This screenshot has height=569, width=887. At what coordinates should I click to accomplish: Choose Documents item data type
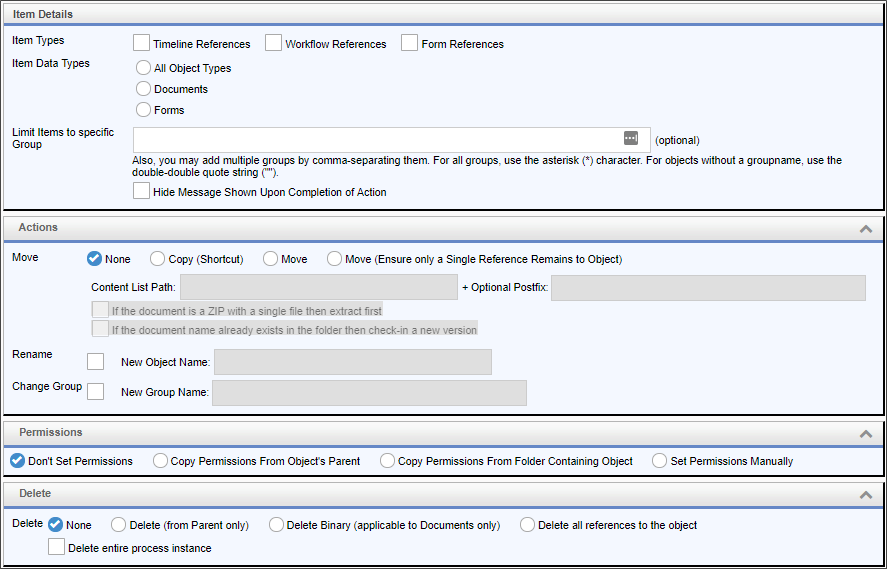click(144, 89)
